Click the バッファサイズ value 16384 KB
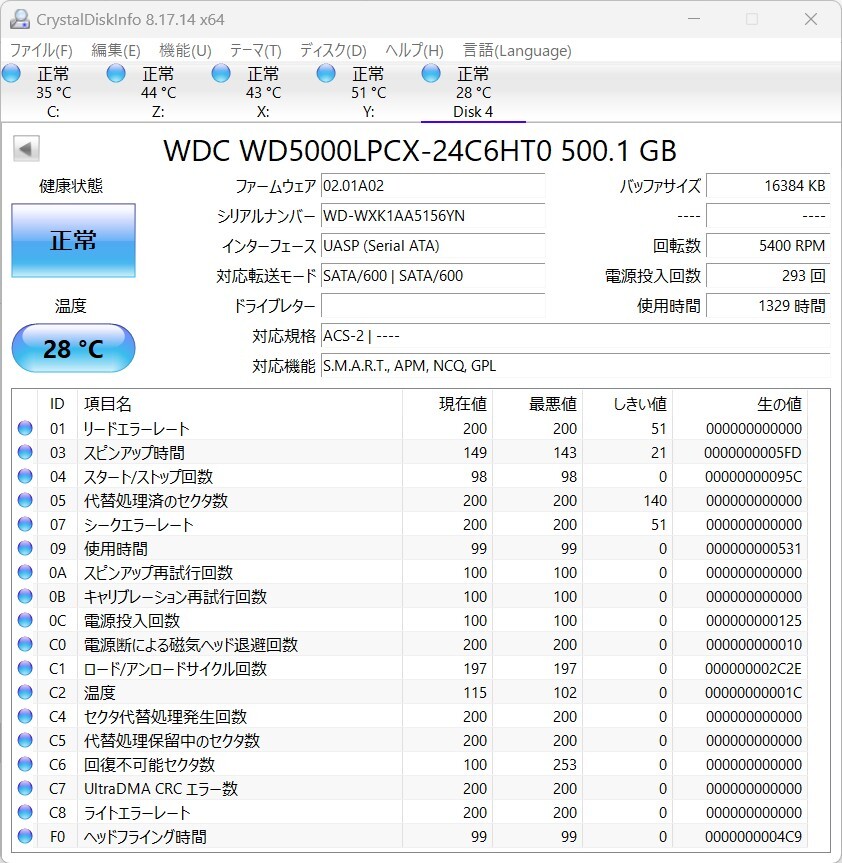This screenshot has height=863, width=842. (768, 185)
